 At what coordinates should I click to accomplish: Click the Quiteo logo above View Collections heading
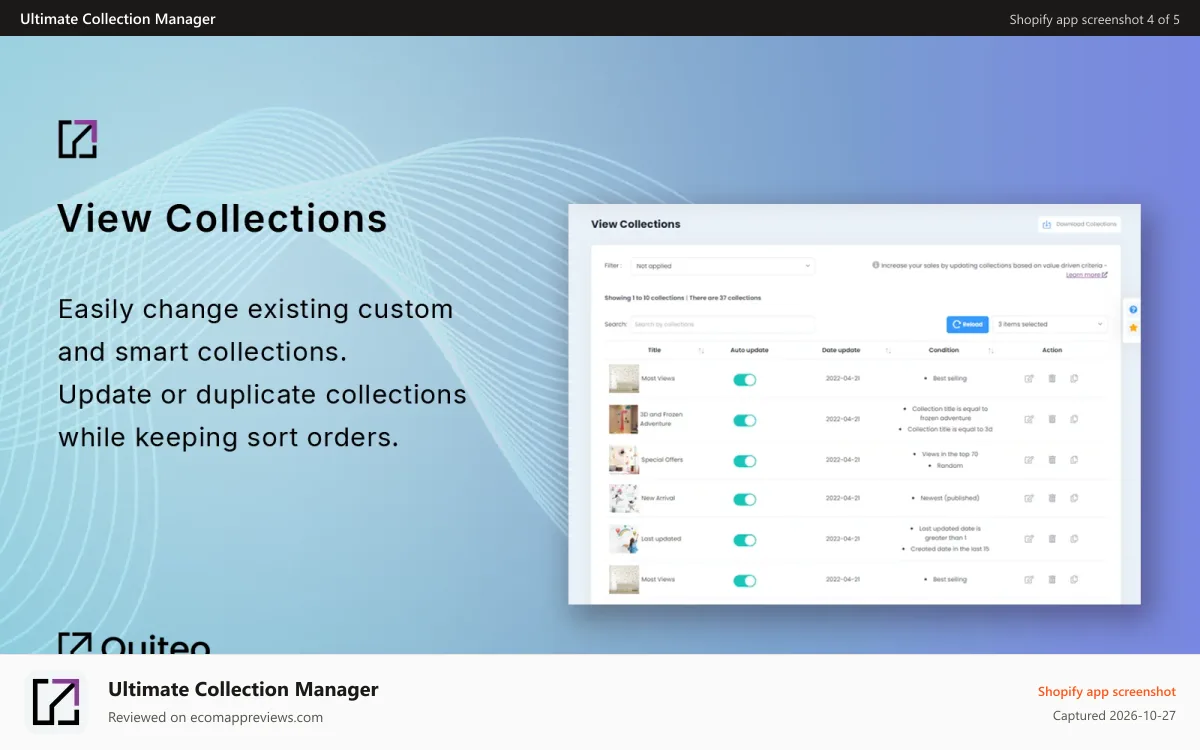78,139
